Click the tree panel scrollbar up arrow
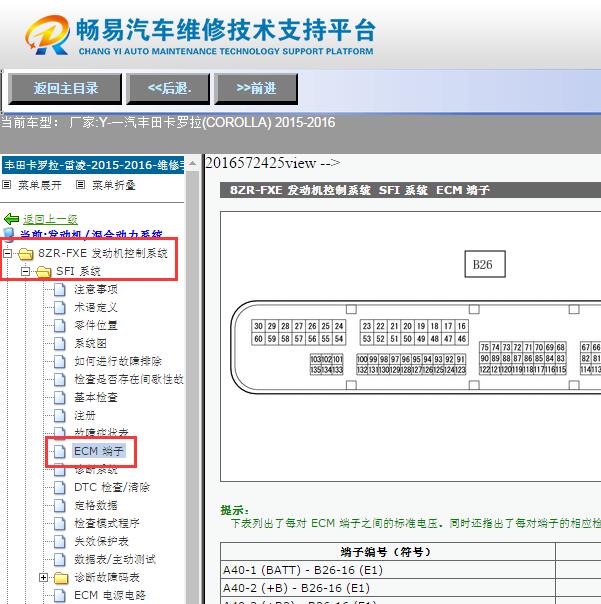 (193, 164)
